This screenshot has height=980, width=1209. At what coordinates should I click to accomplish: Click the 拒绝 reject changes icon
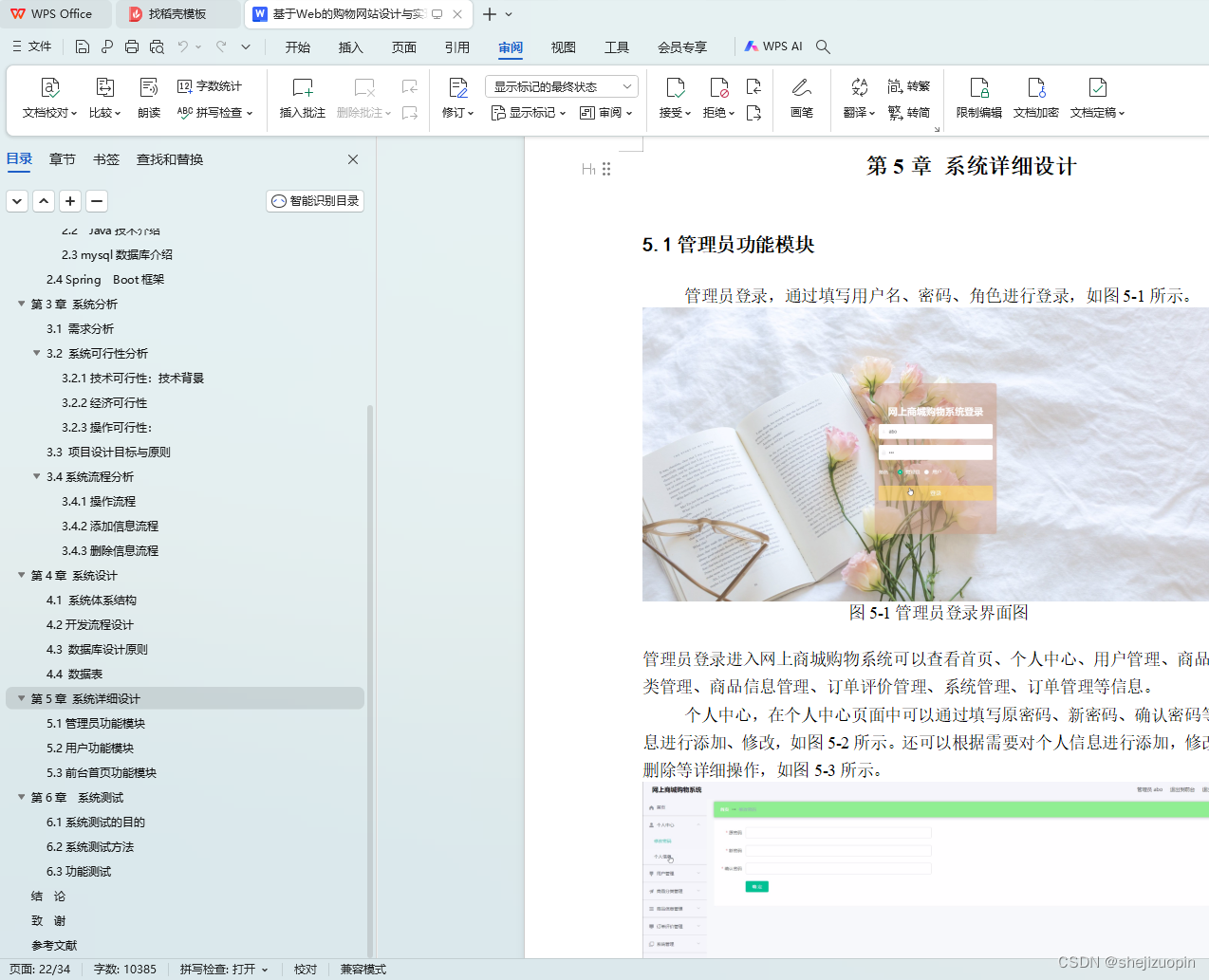(718, 88)
